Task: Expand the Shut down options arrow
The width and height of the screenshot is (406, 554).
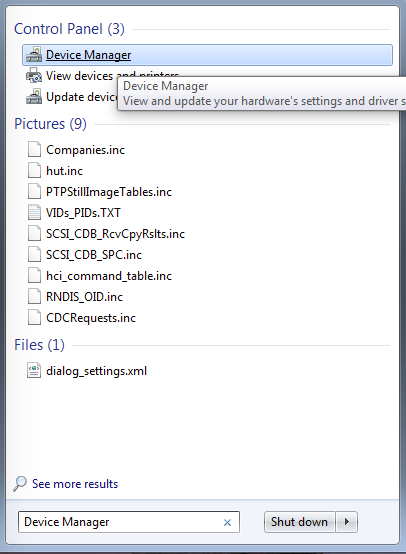Action: 347,522
